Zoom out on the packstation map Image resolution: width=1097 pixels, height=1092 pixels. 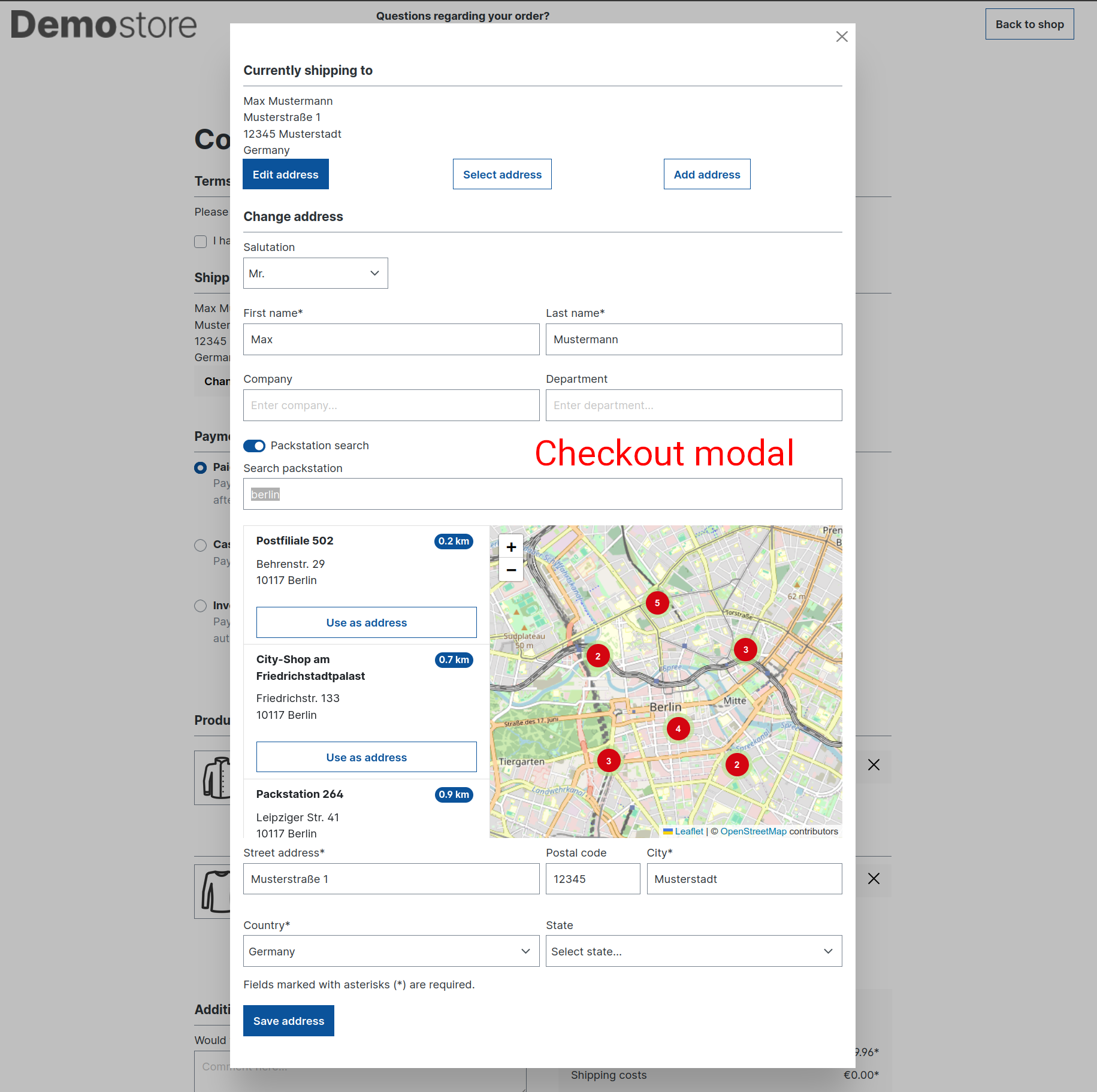tap(511, 570)
